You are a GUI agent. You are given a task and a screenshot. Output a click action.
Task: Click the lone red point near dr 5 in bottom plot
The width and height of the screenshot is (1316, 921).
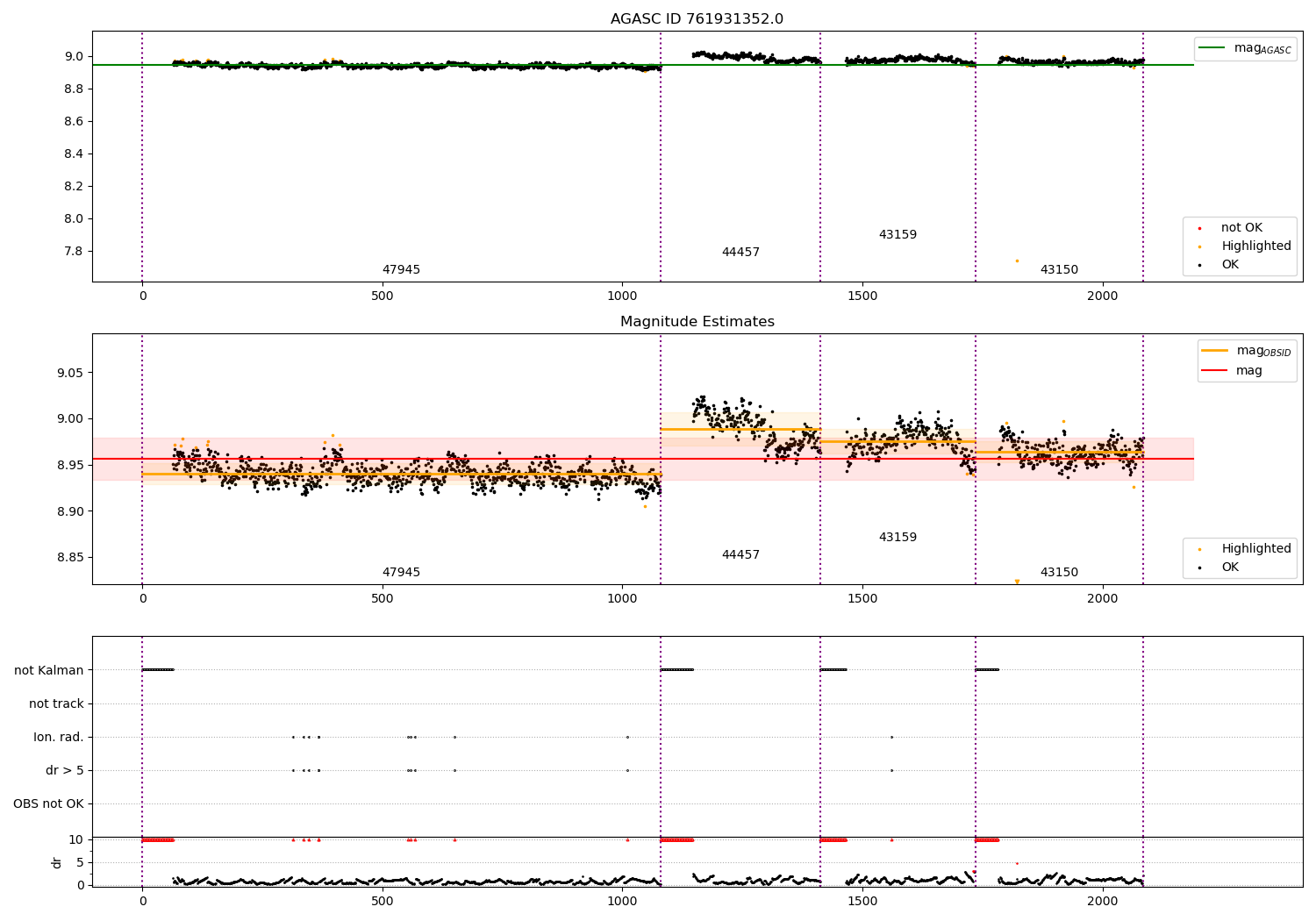[x=1017, y=863]
